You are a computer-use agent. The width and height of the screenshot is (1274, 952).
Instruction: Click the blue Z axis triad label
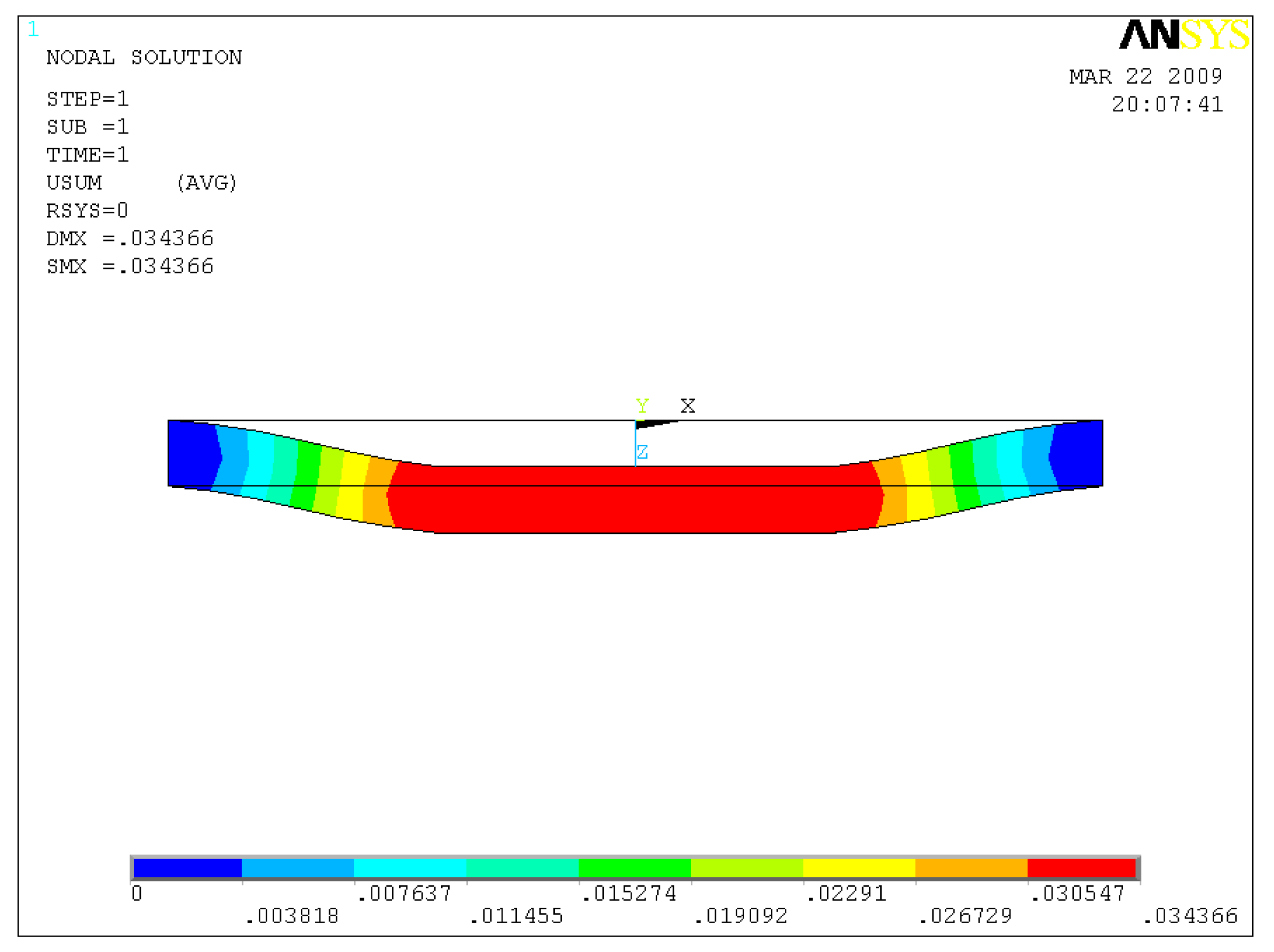point(642,452)
